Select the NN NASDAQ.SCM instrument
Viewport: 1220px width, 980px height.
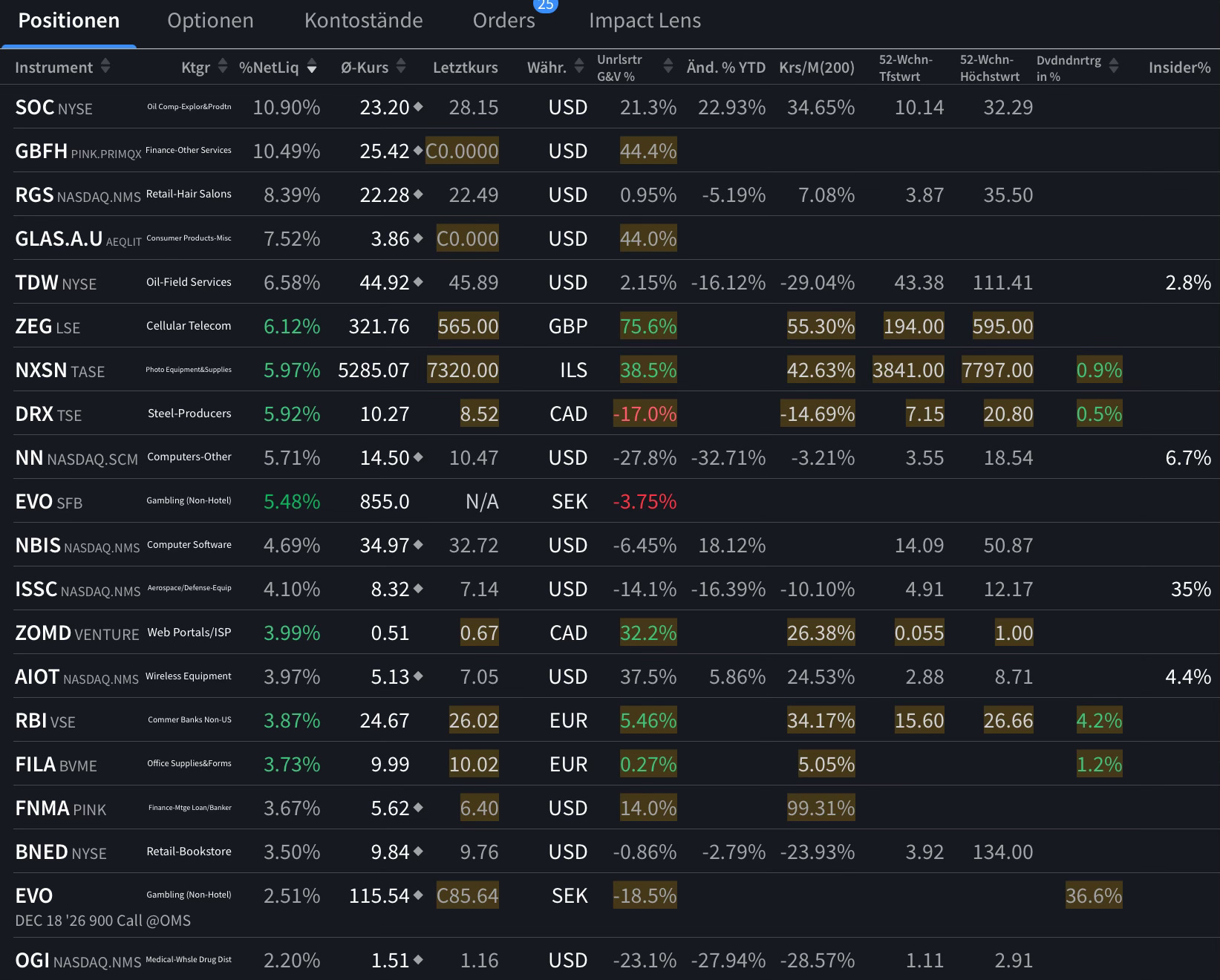point(76,458)
